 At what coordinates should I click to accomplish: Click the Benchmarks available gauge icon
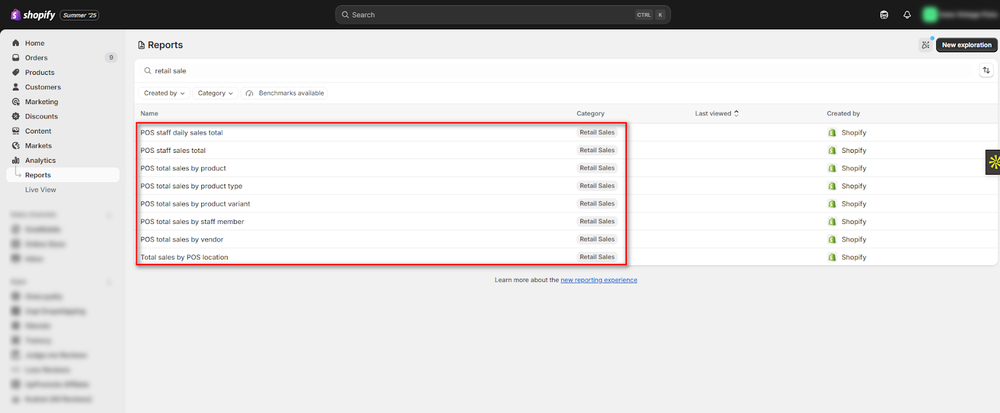click(x=250, y=93)
